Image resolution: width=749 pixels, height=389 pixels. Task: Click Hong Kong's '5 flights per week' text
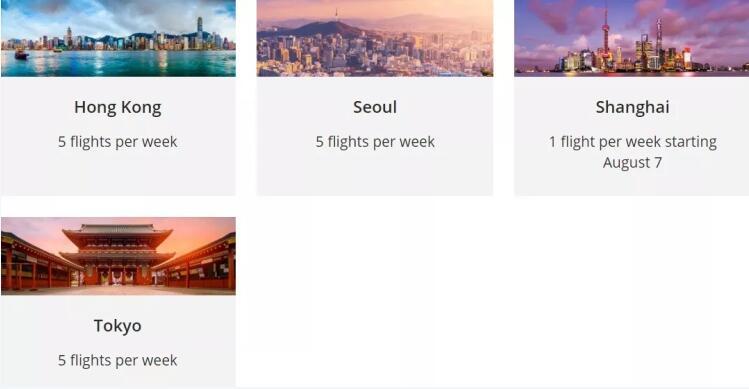coord(118,142)
